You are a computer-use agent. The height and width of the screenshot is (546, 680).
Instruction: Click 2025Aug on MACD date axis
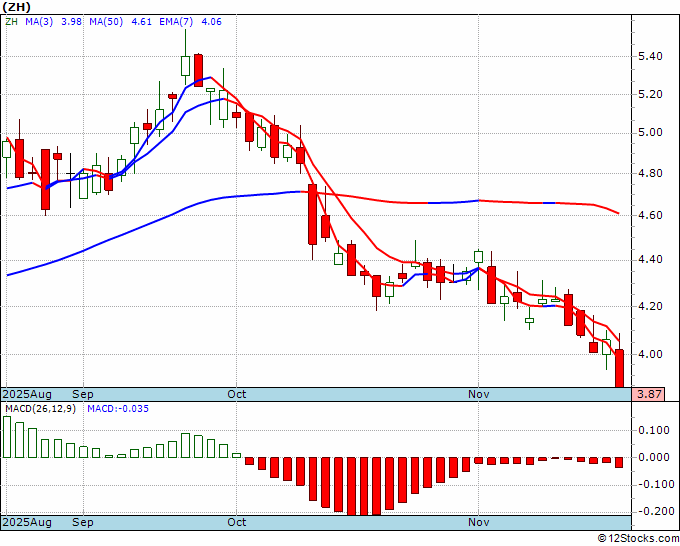tap(27, 522)
